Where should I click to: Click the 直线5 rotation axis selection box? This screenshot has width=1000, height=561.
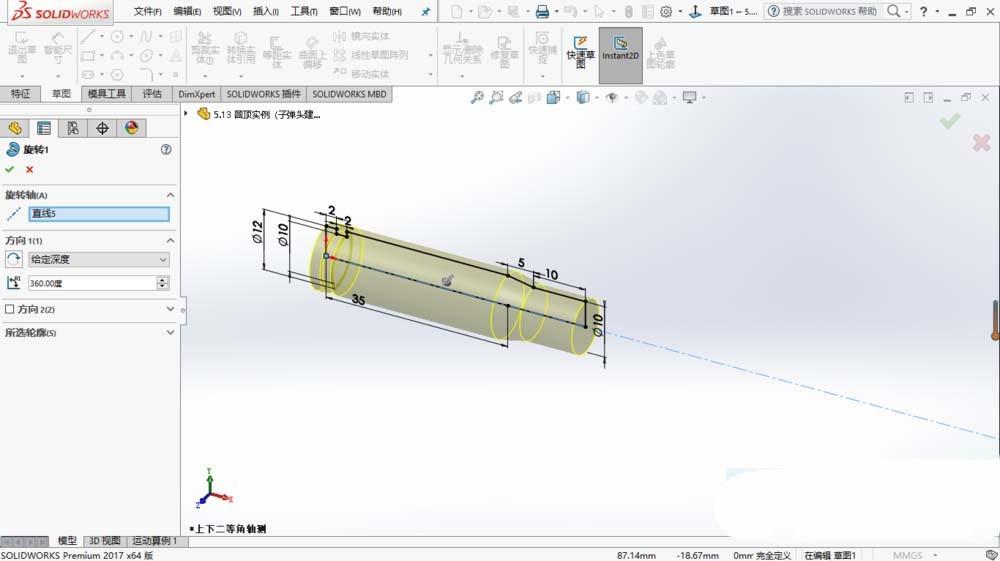(99, 214)
